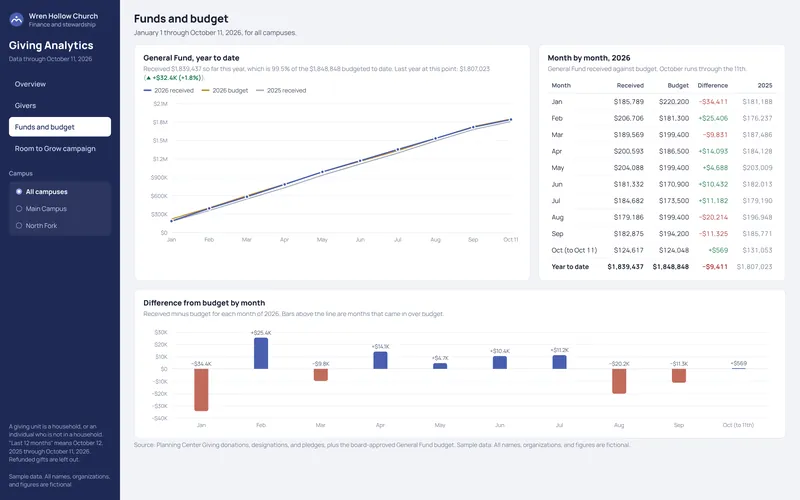Viewport: 800px width, 500px height.
Task: Click the 2025 column header
Action: coord(765,86)
